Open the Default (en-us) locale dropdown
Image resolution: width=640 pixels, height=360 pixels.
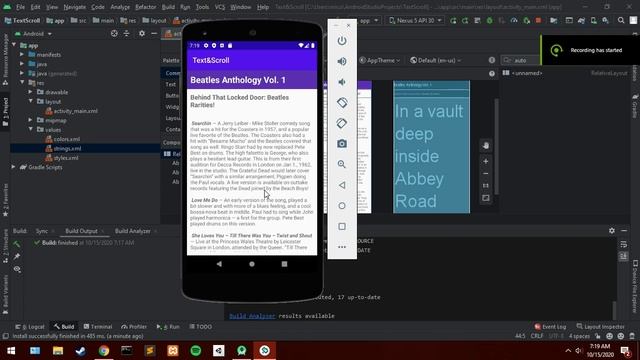436,60
